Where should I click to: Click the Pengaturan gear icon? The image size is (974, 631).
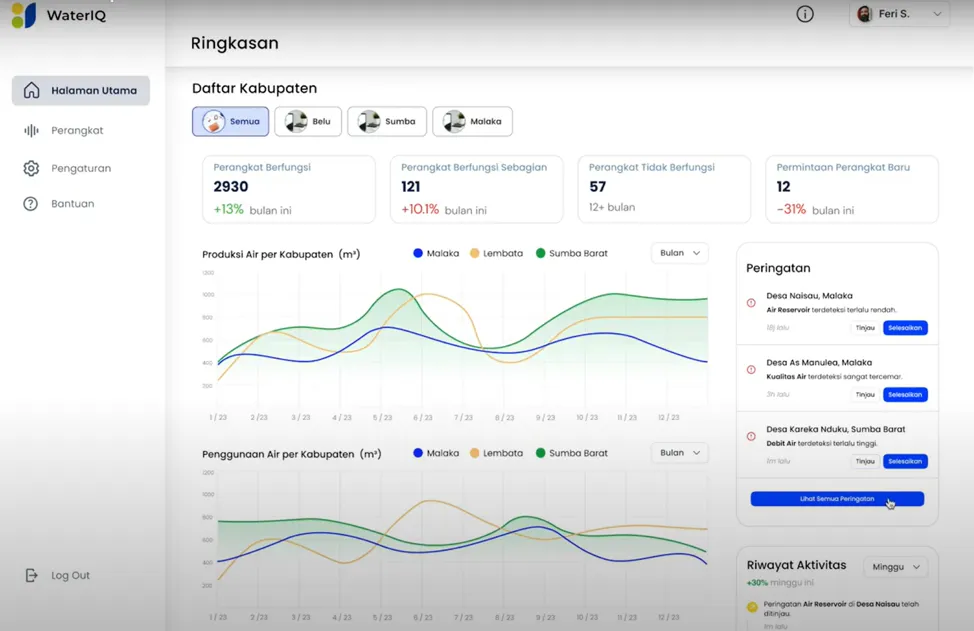pyautogui.click(x=31, y=168)
